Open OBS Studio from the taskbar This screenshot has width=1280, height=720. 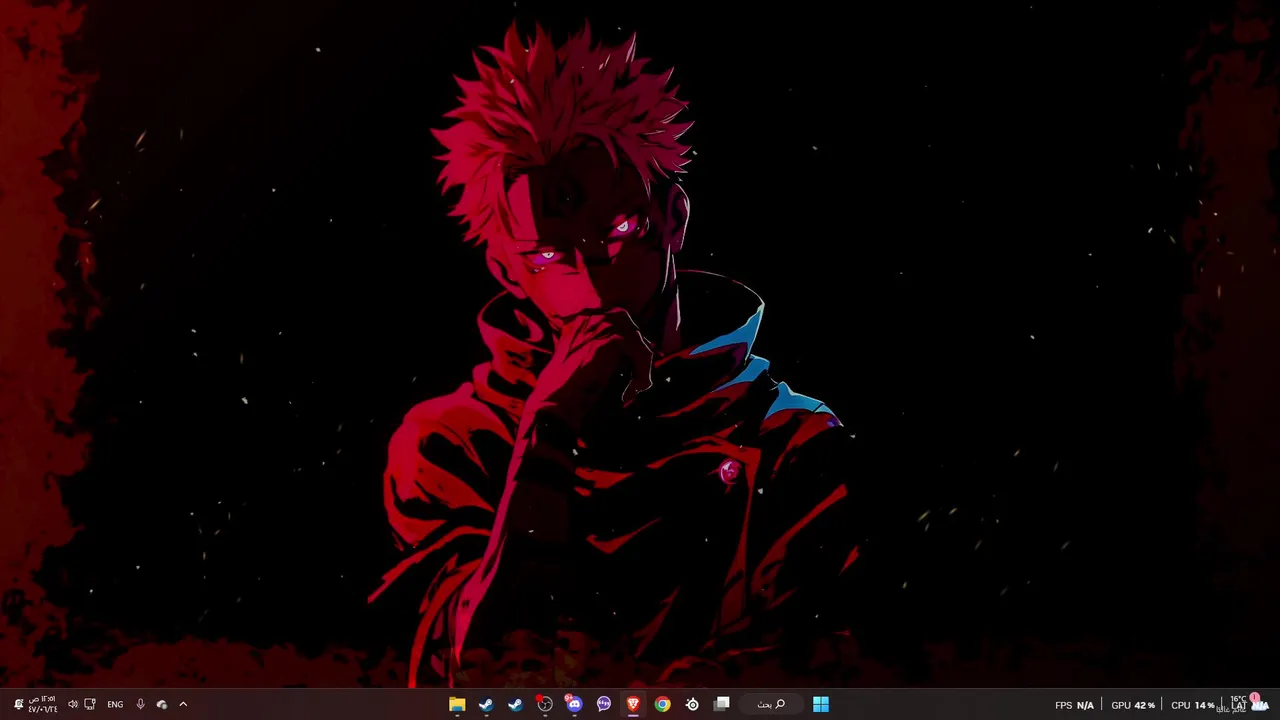(x=545, y=704)
